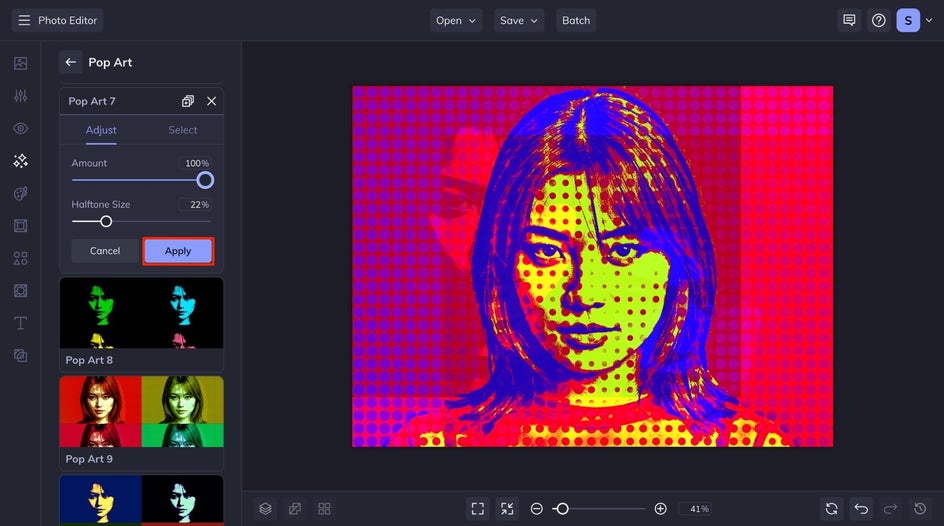The image size is (944, 526).
Task: Click the fill screen collapse arrows icon
Action: click(x=507, y=509)
